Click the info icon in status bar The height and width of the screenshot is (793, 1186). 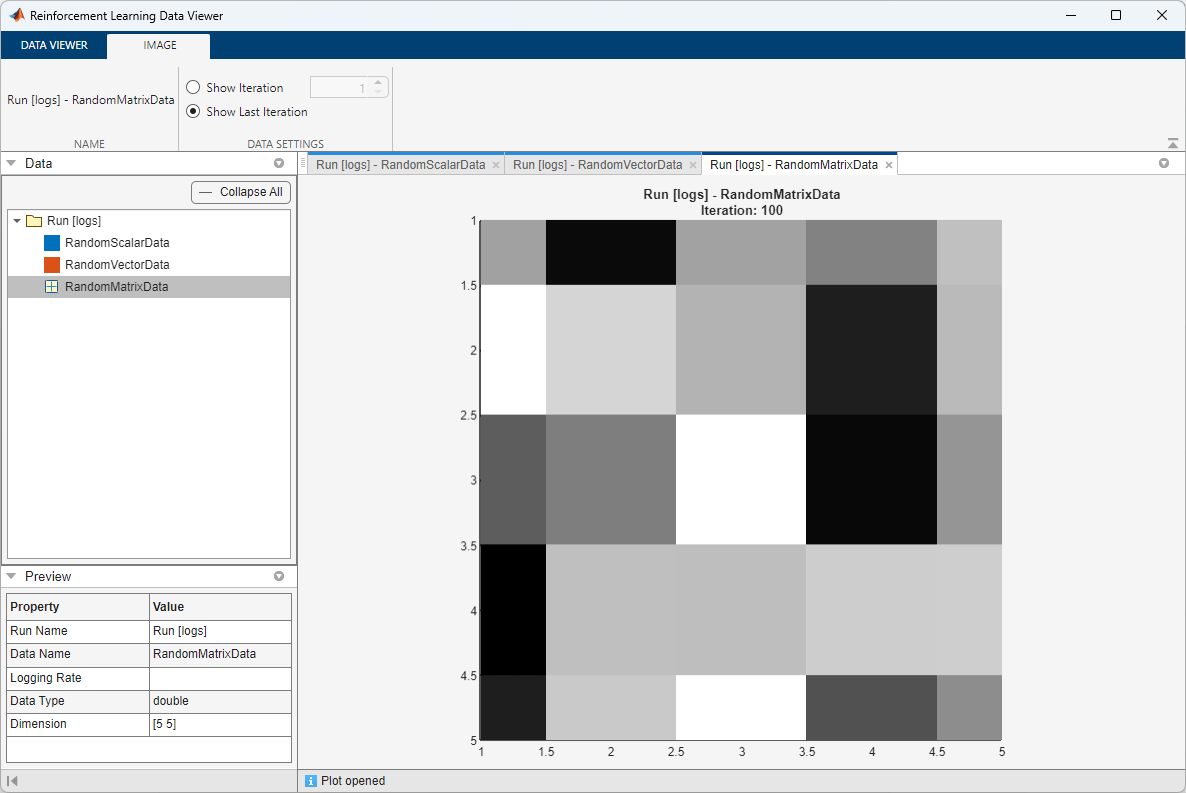310,781
